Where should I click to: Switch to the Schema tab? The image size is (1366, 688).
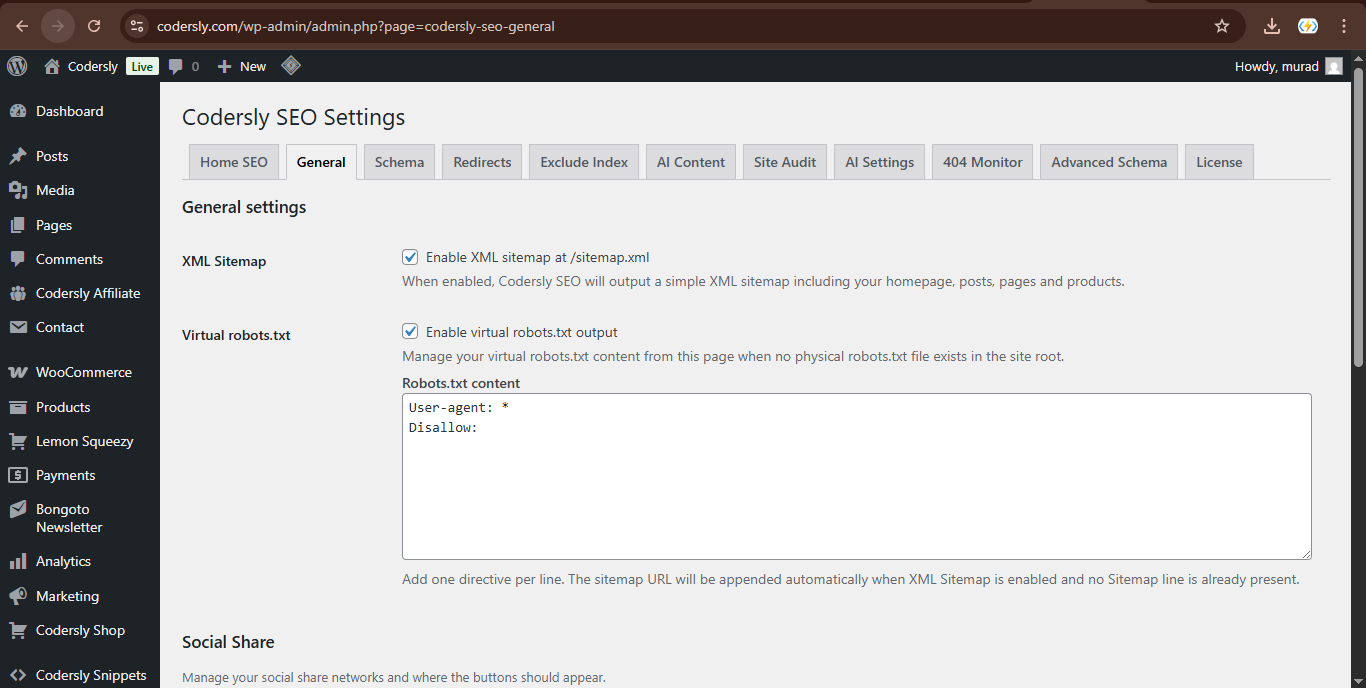click(399, 161)
